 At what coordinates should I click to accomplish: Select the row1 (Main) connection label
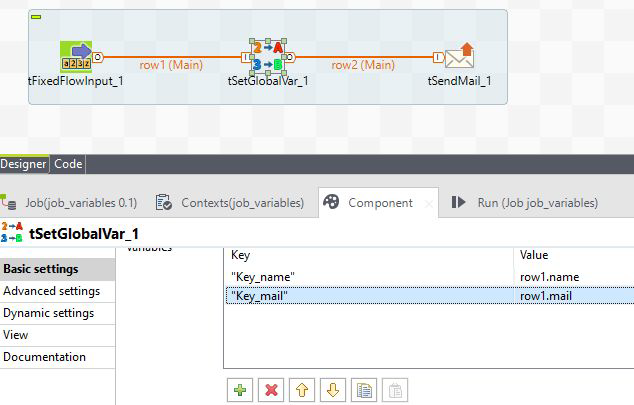pos(171,65)
